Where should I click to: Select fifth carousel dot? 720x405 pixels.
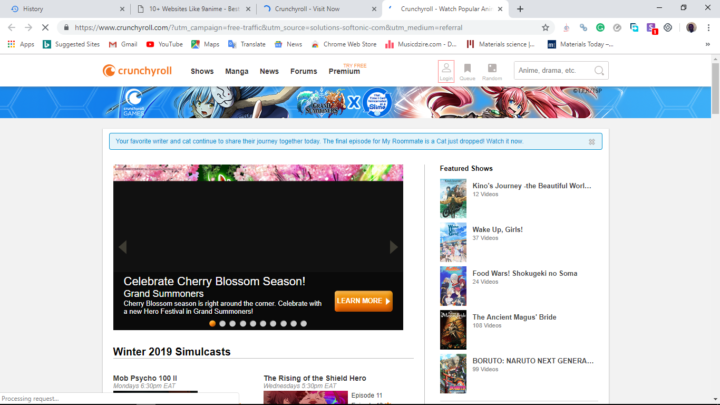[x=253, y=323]
